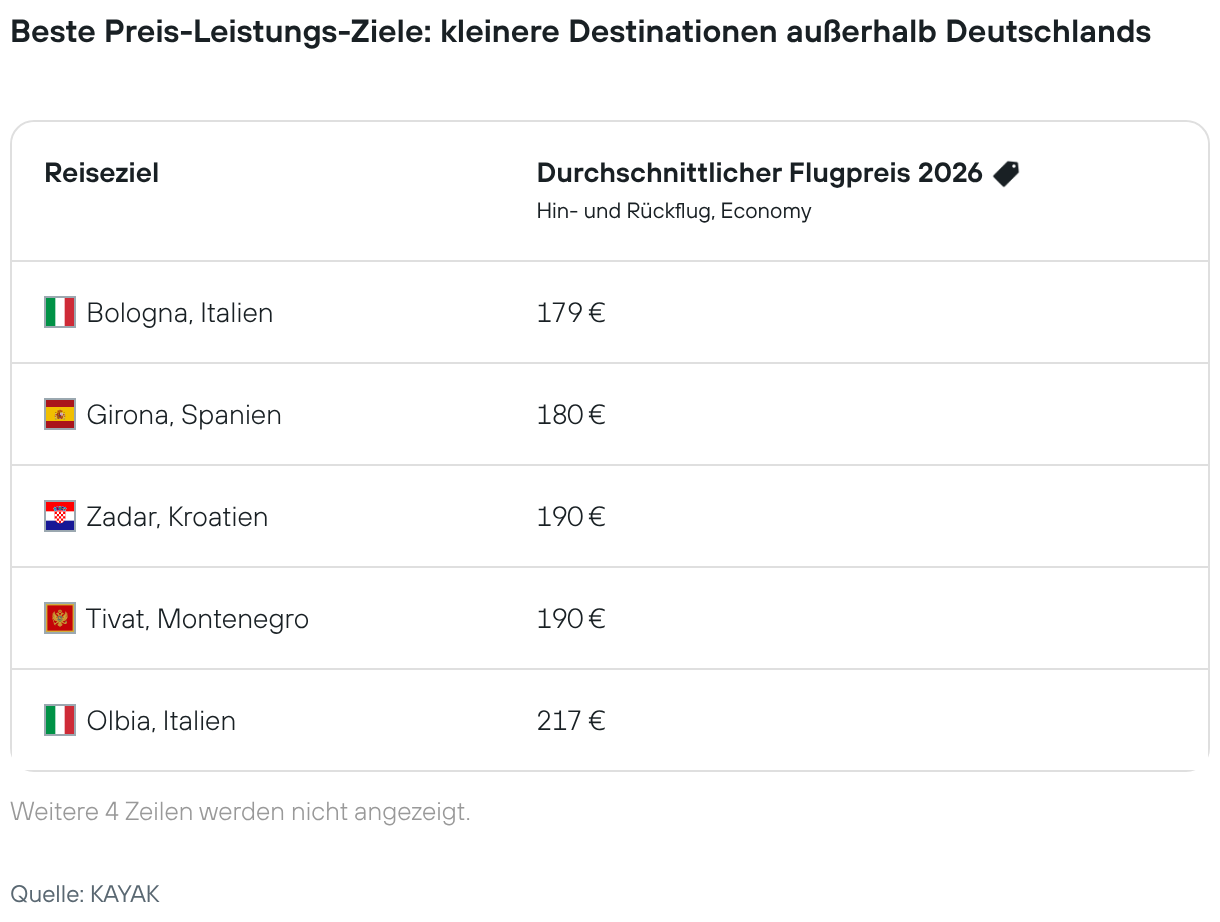This screenshot has width=1220, height=922.
Task: Click the price tag icon in header
Action: click(1006, 173)
